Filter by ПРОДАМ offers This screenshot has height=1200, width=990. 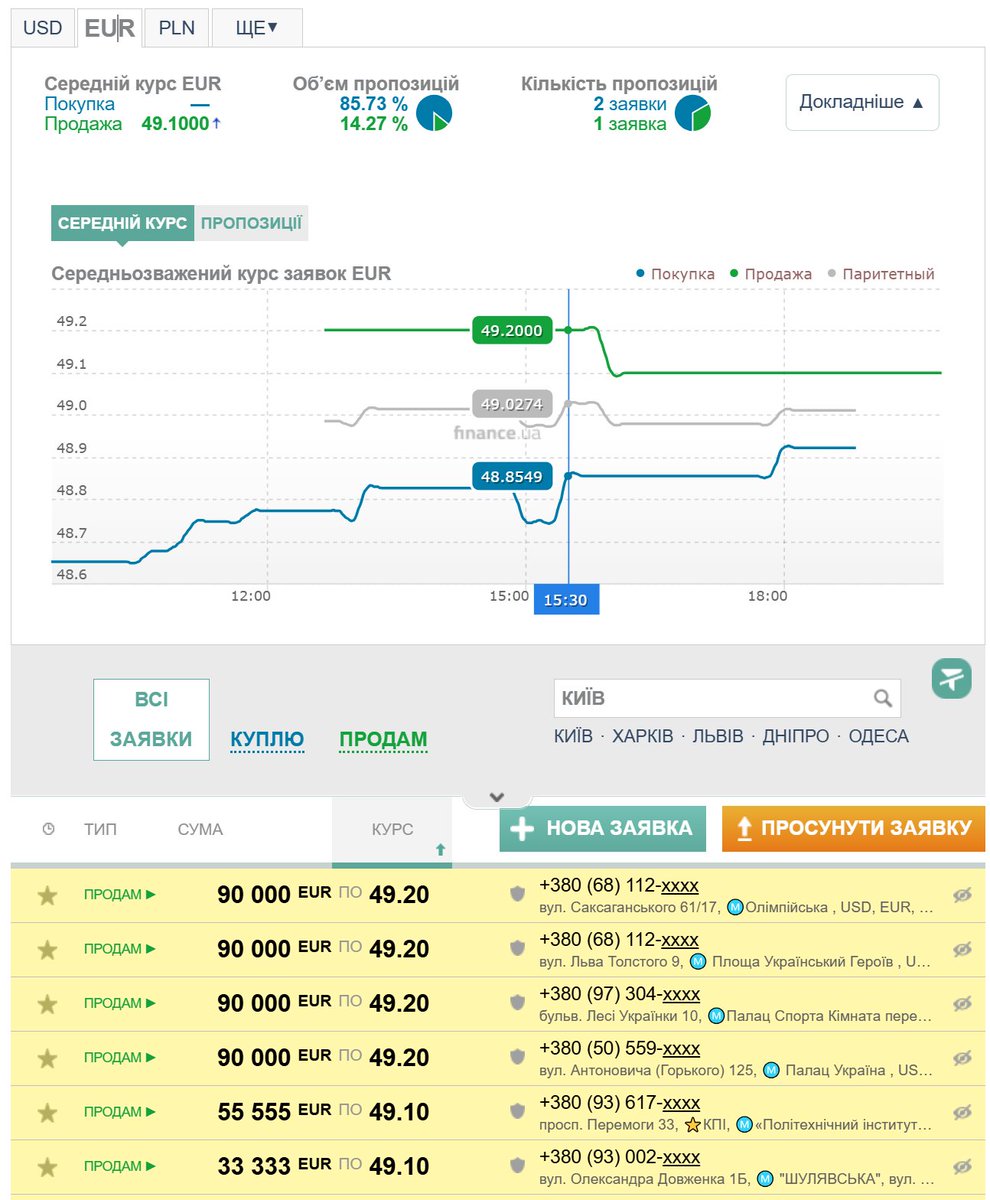click(x=383, y=740)
